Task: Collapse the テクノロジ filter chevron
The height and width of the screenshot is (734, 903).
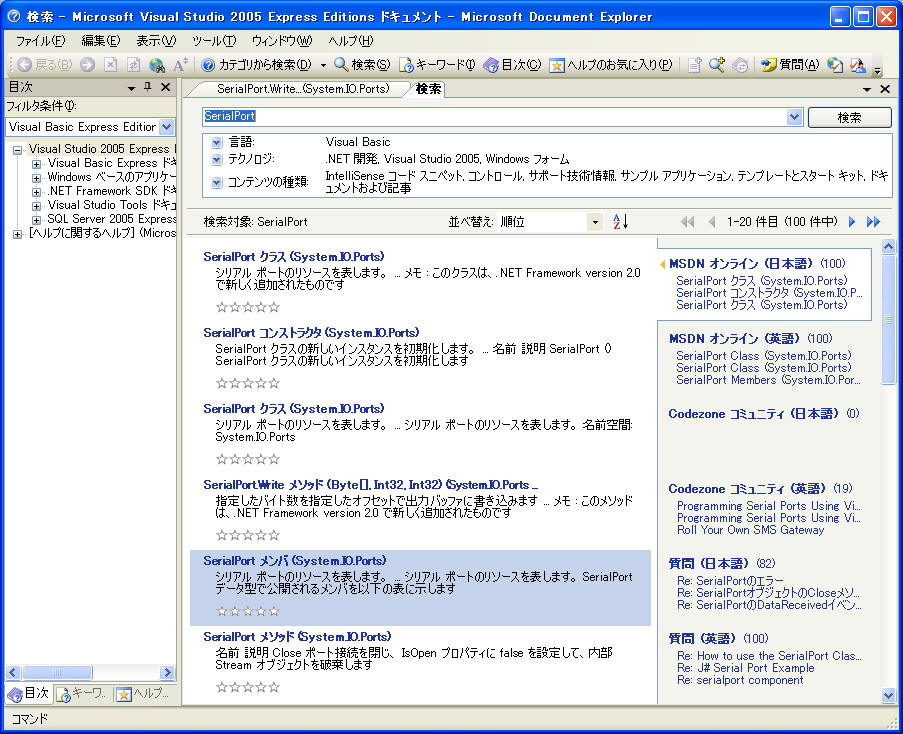Action: pyautogui.click(x=217, y=159)
